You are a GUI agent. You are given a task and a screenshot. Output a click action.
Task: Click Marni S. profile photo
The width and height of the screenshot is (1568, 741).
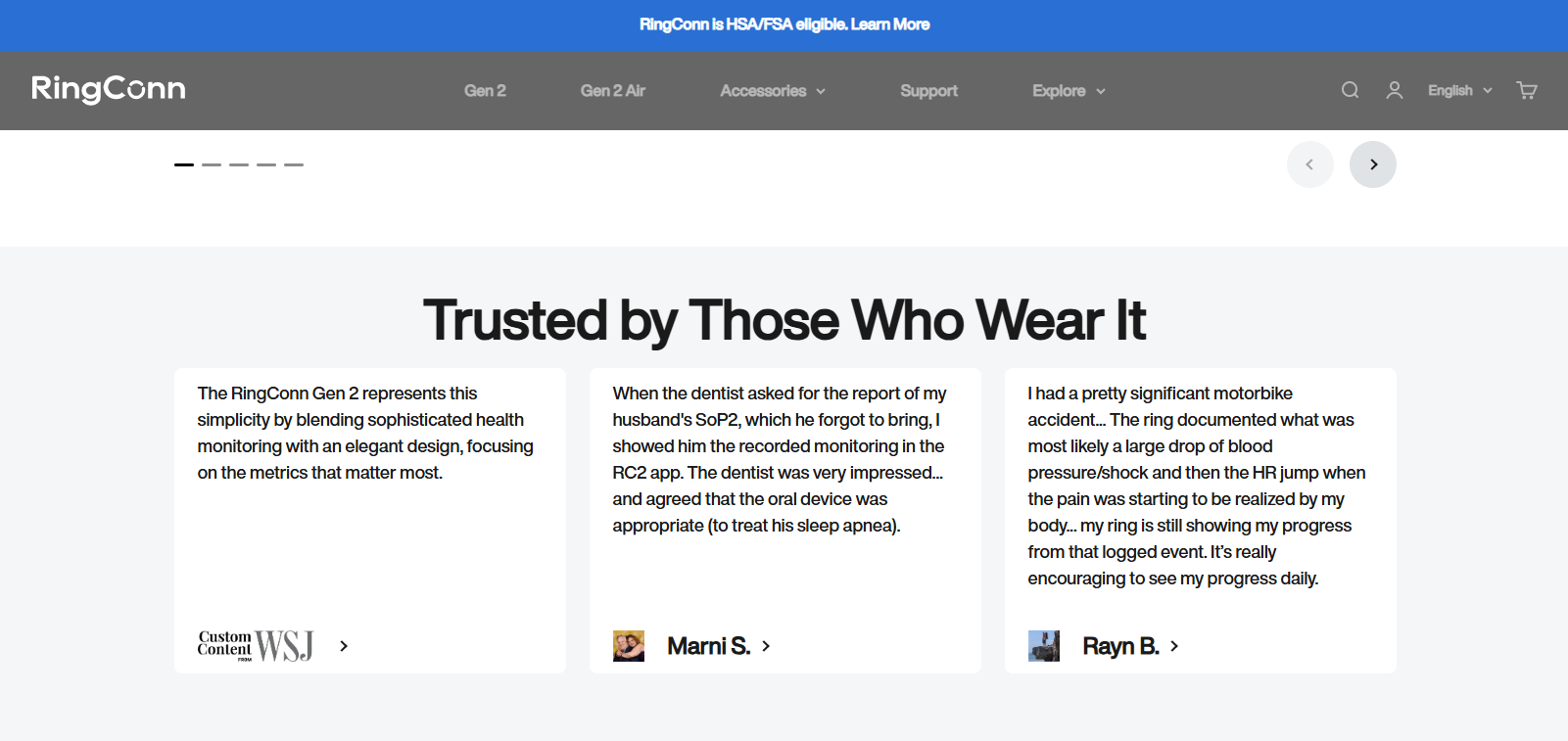coord(629,646)
